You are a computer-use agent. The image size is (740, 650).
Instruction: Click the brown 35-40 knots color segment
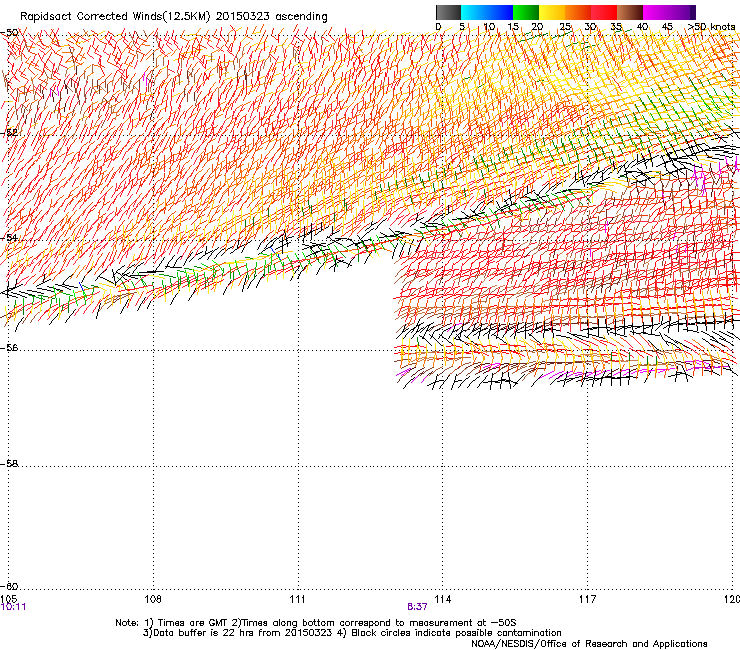point(630,12)
